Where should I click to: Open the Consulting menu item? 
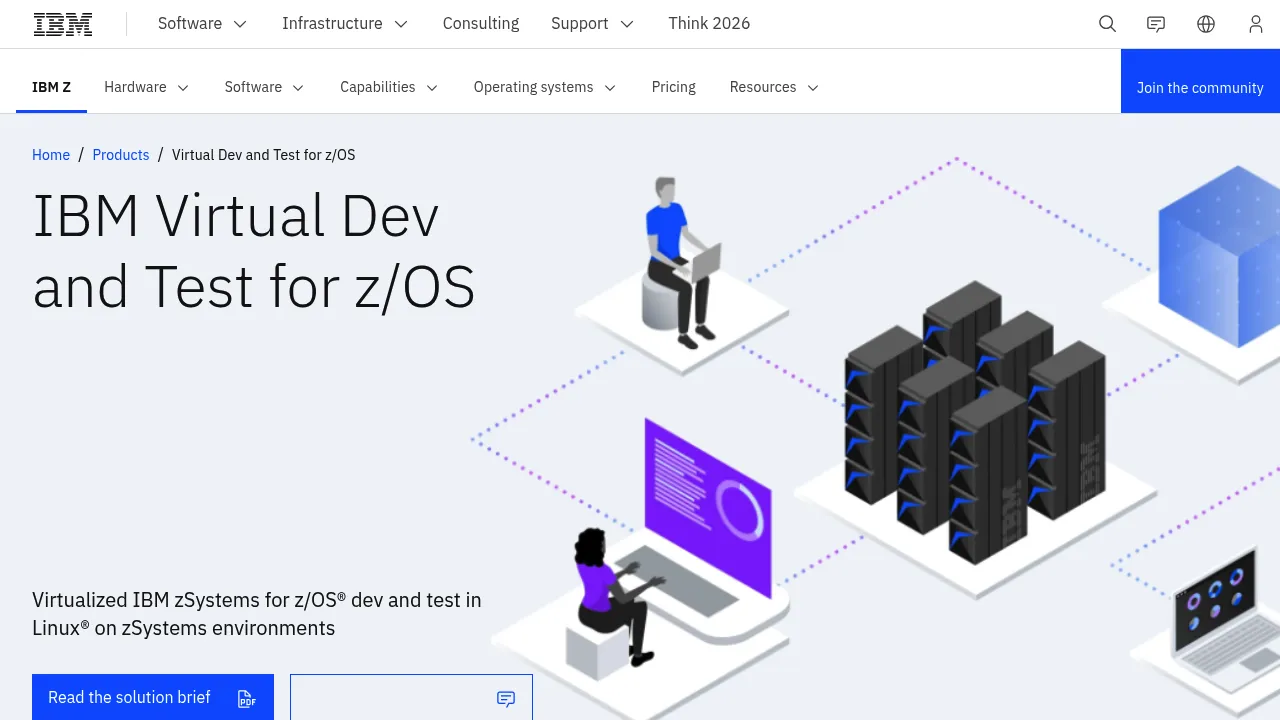point(481,24)
